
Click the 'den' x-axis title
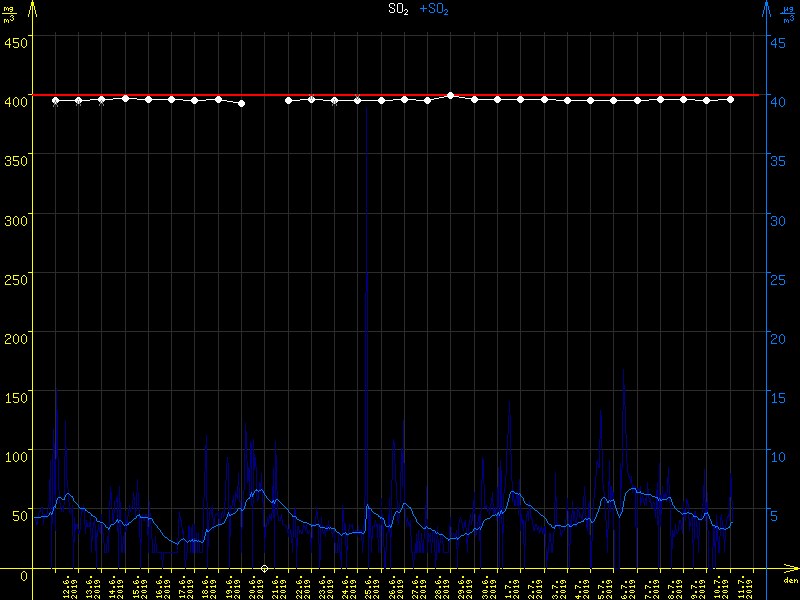[x=789, y=580]
